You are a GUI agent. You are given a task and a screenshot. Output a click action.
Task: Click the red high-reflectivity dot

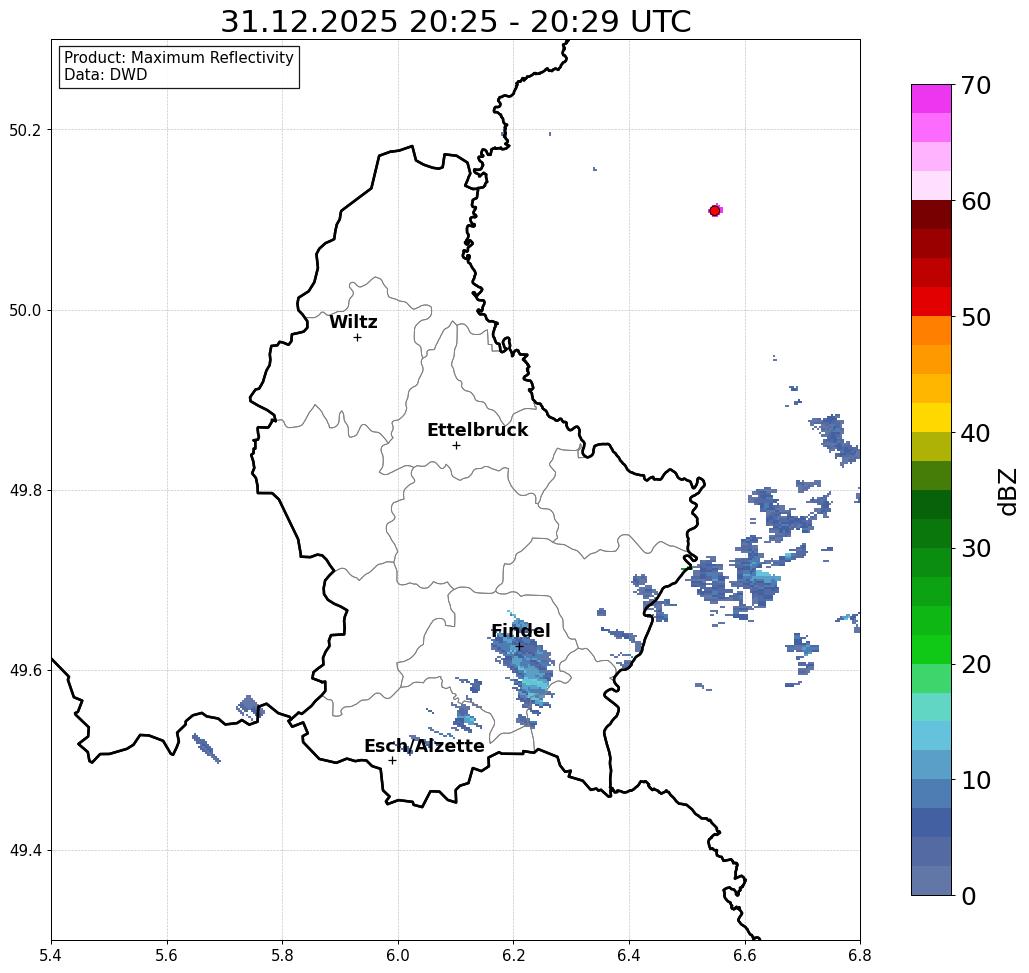[715, 211]
